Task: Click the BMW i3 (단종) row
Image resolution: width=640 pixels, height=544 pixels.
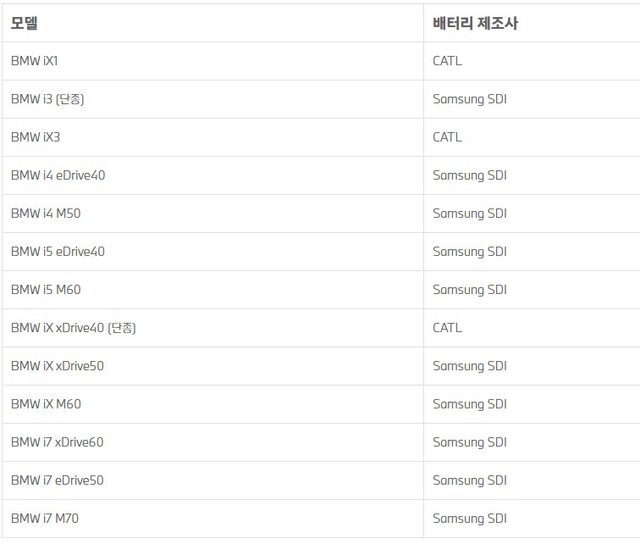Action: 54,99
